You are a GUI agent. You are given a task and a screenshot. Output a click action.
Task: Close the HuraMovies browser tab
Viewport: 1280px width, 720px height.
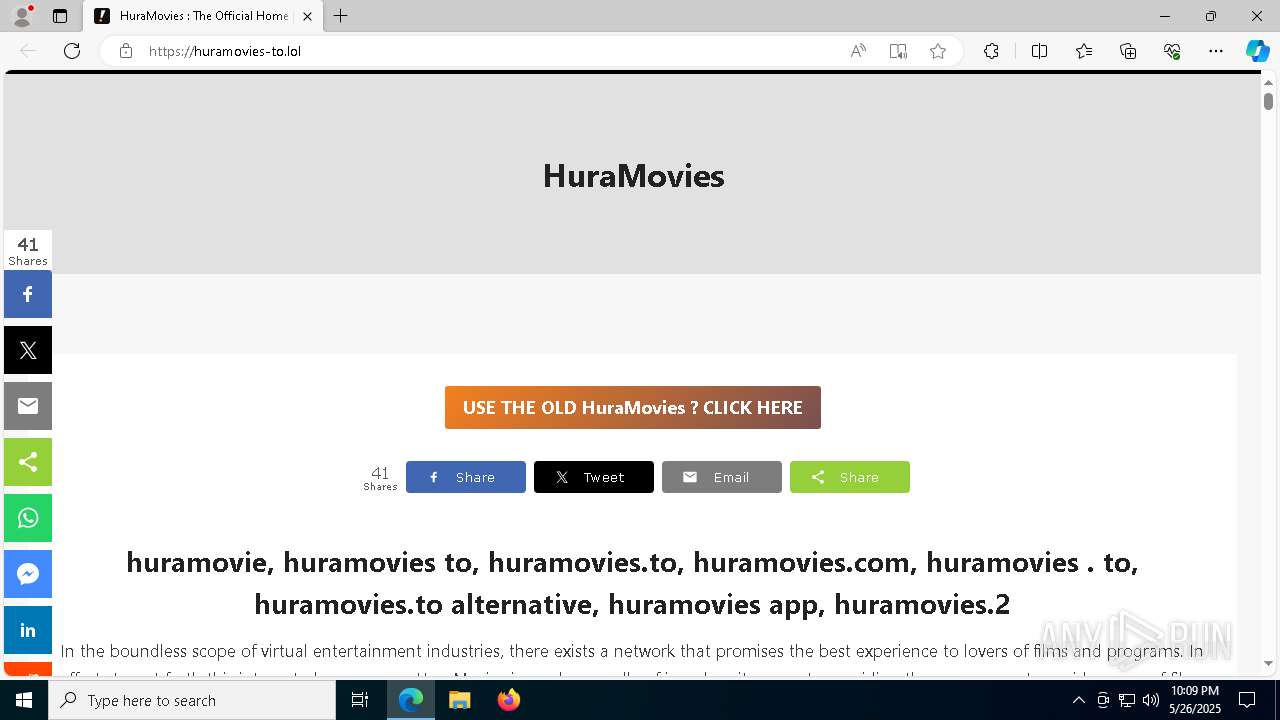pos(307,16)
